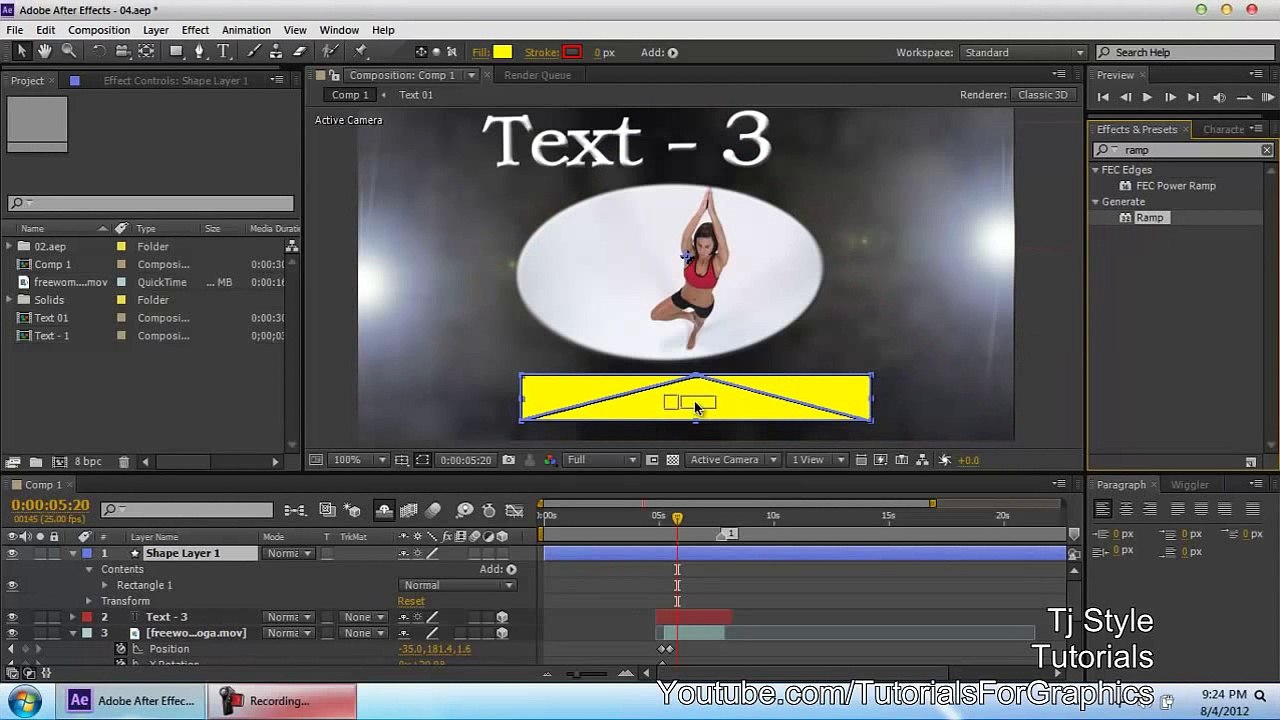
Task: Select the Brush tool
Action: click(x=254, y=52)
